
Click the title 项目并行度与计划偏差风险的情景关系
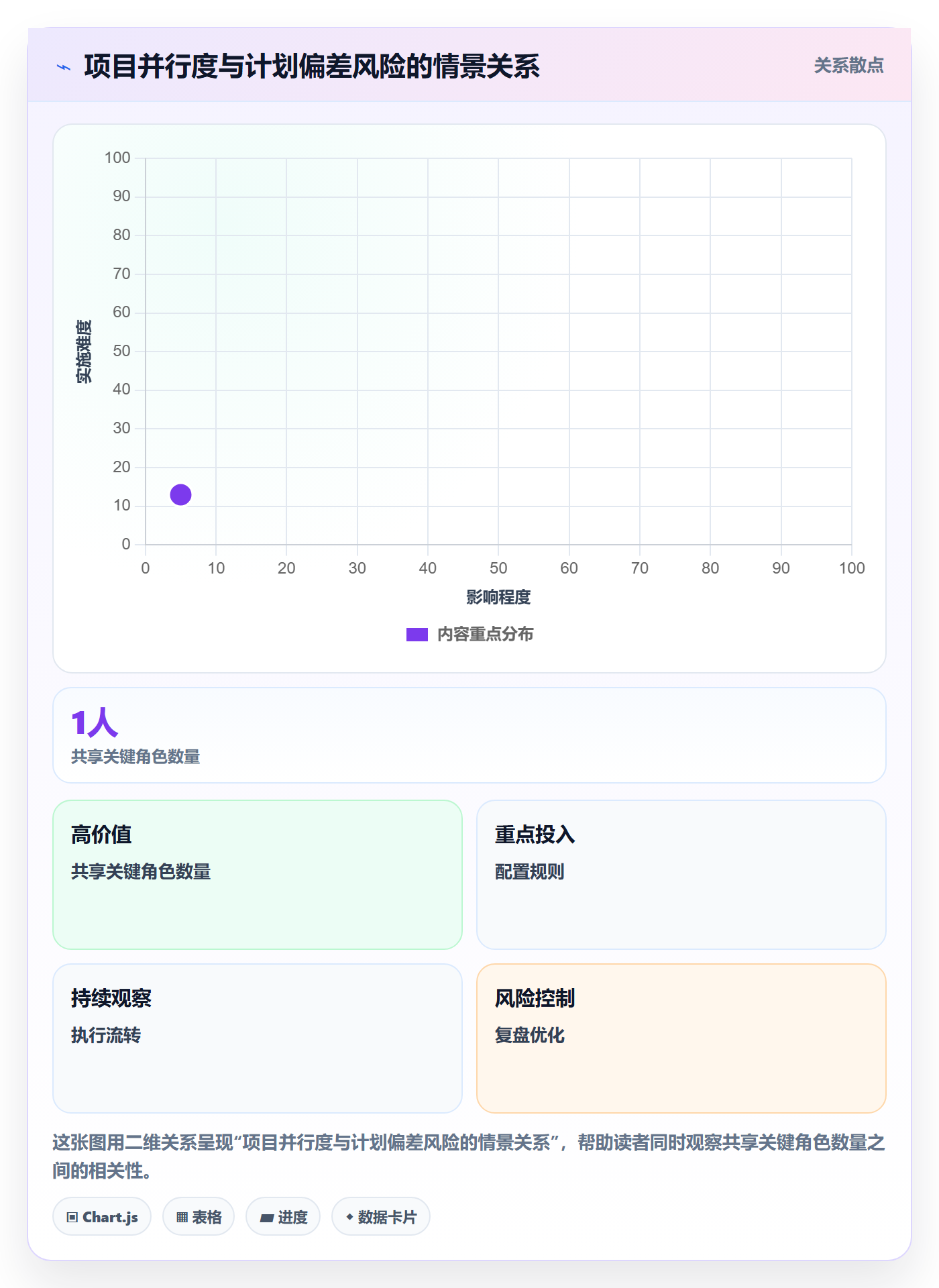click(312, 66)
